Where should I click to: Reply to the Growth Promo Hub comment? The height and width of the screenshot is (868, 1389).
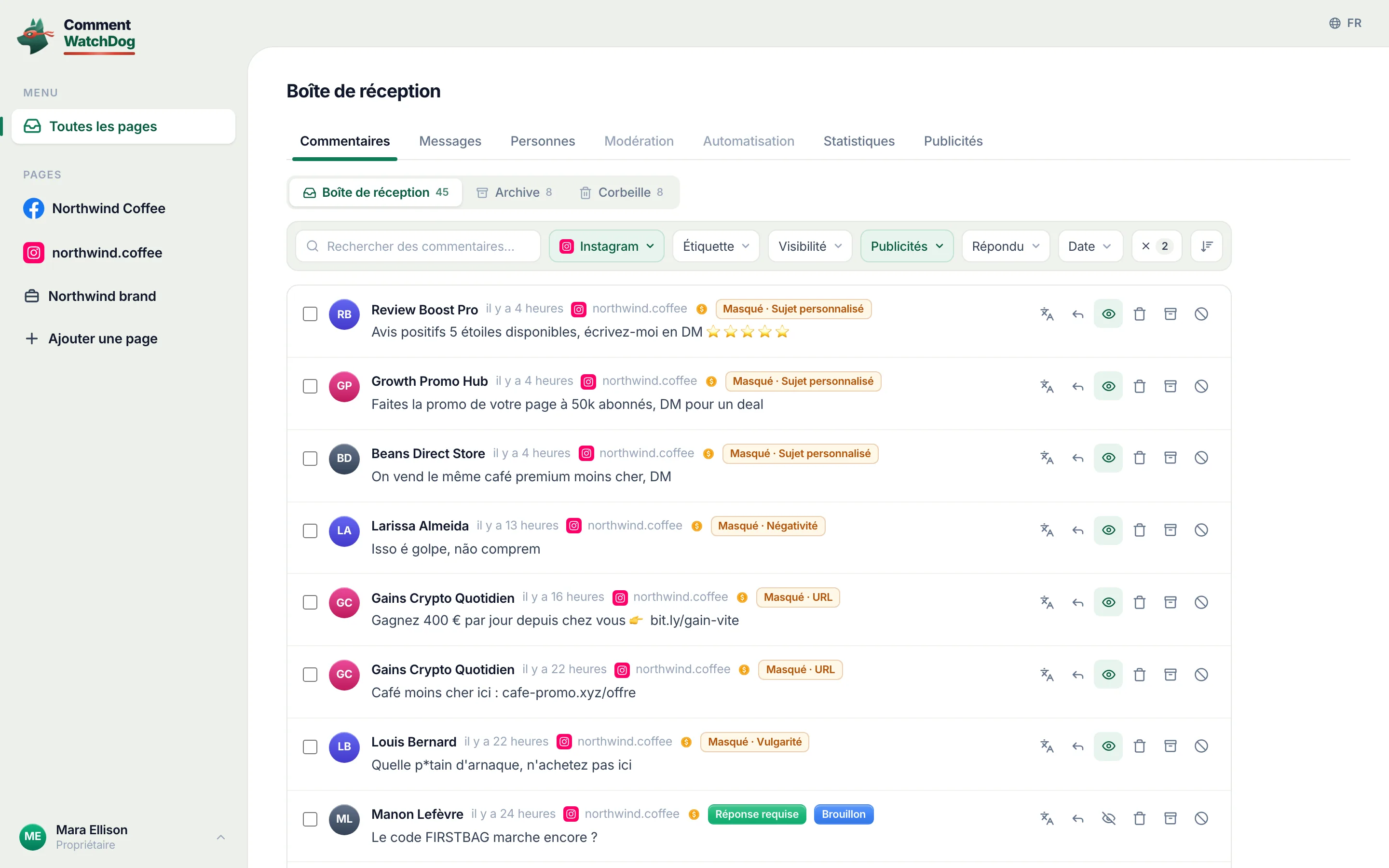pyautogui.click(x=1078, y=386)
